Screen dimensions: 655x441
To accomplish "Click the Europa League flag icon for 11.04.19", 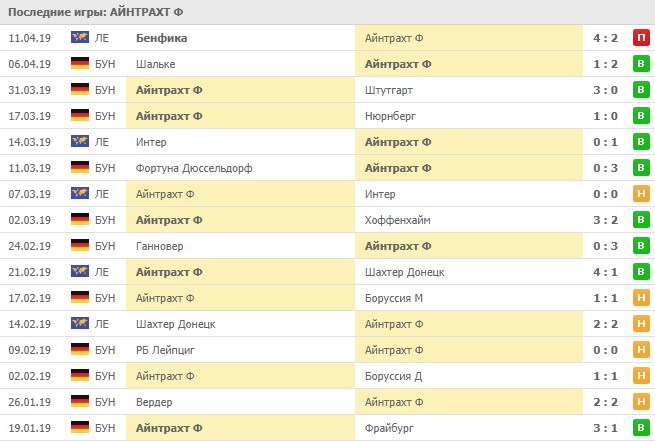I will pos(81,38).
